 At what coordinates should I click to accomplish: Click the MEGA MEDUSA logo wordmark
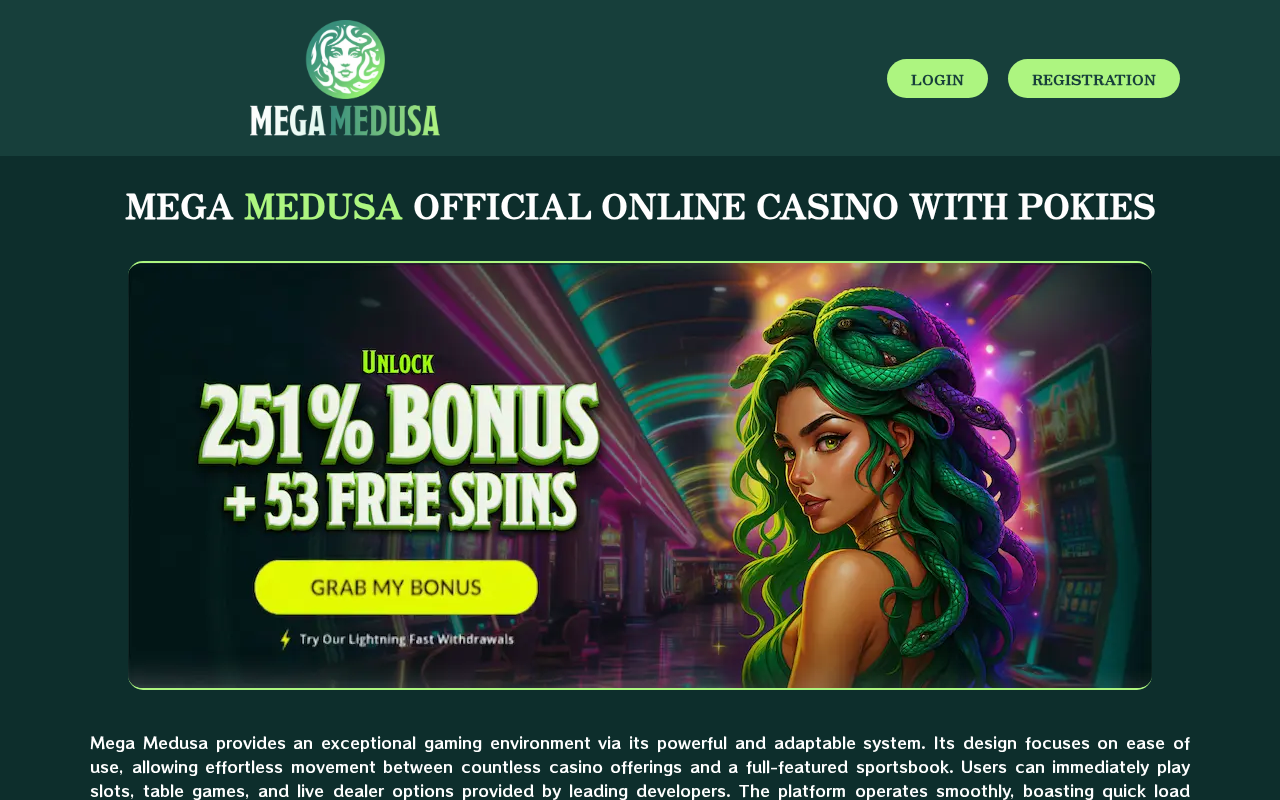coord(345,120)
